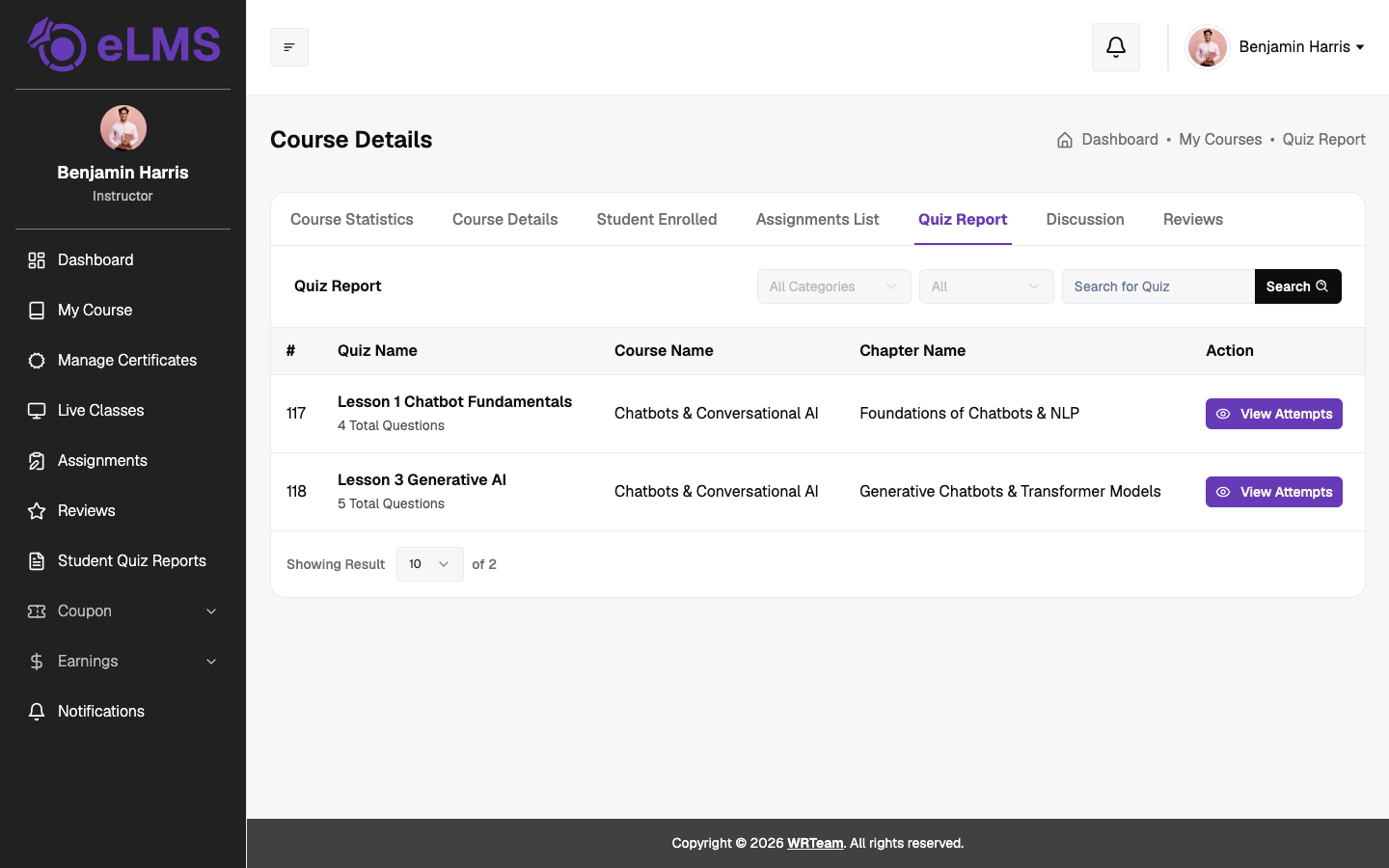The height and width of the screenshot is (868, 1389).
Task: Click the Manage Certificates badge icon
Action: (37, 361)
